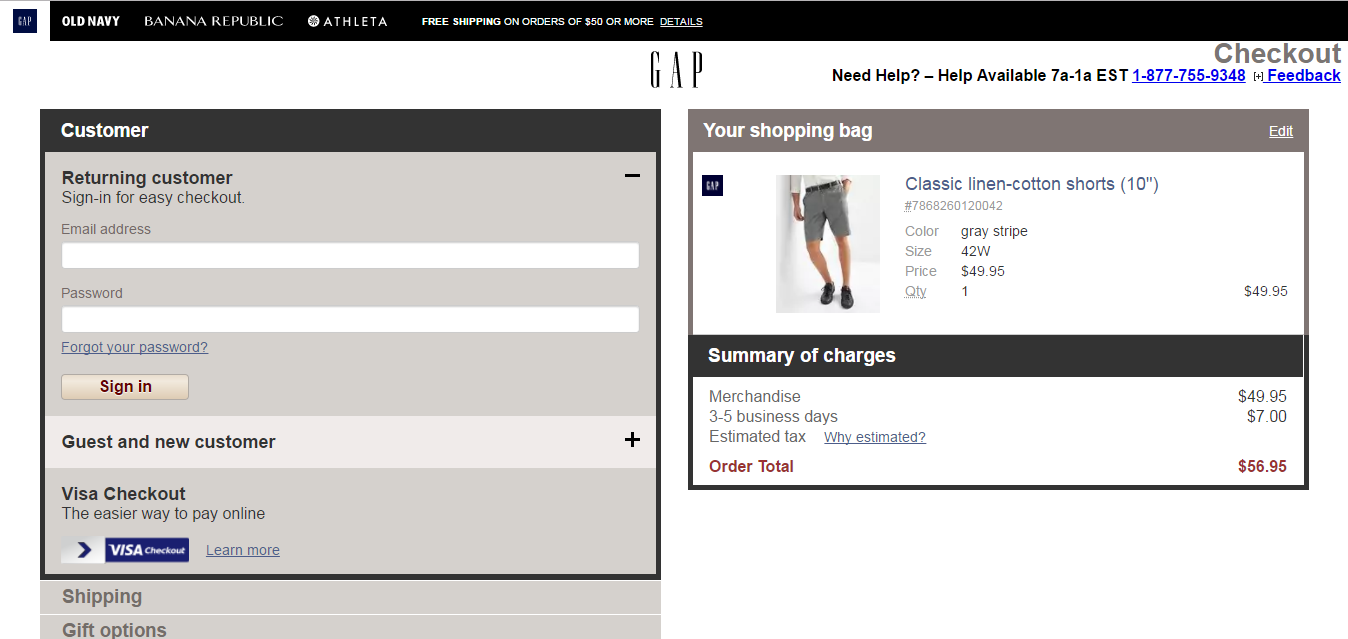1348x639 pixels.
Task: Collapse Returning customer section with minus icon
Action: pos(632,176)
